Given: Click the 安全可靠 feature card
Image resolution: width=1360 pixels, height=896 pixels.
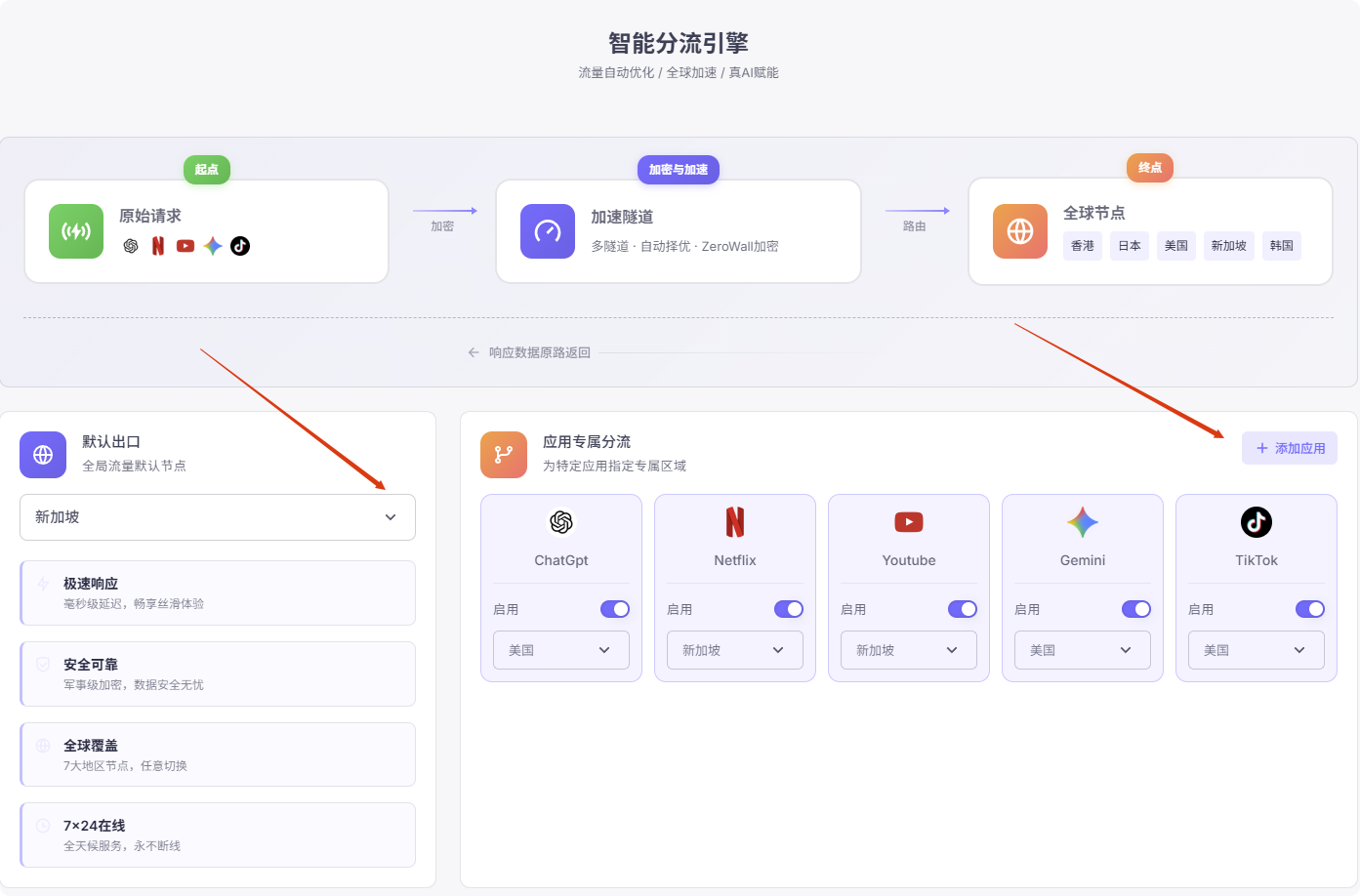Looking at the screenshot, I should [218, 673].
